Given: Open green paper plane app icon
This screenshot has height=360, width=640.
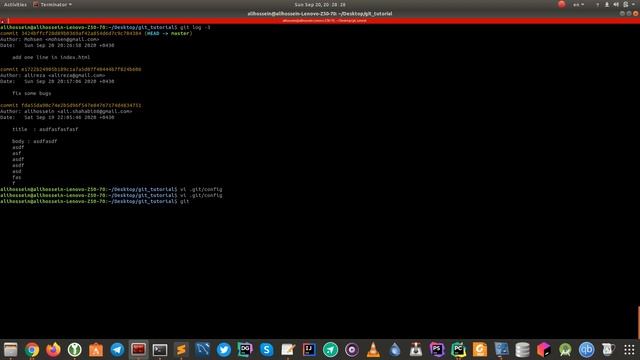Looking at the screenshot, I should 331,350.
